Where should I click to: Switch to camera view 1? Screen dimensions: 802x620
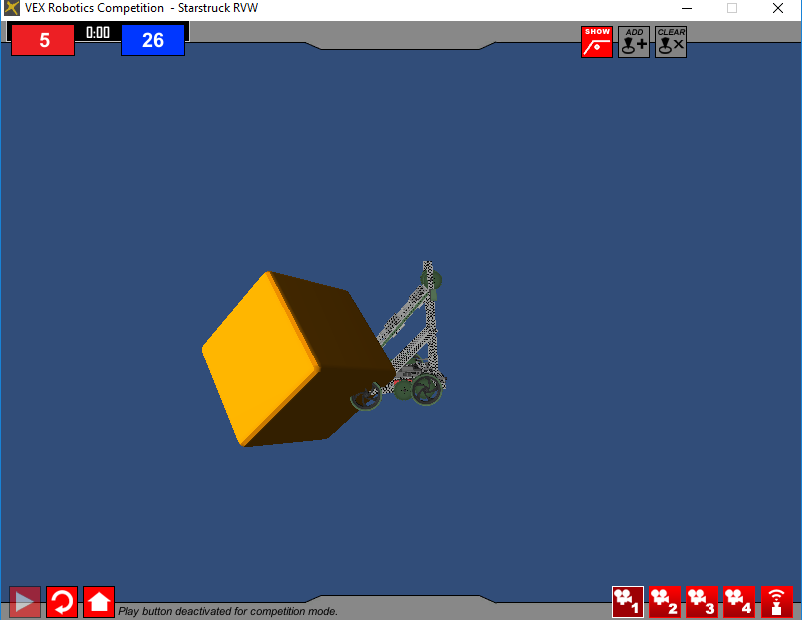[x=628, y=602]
